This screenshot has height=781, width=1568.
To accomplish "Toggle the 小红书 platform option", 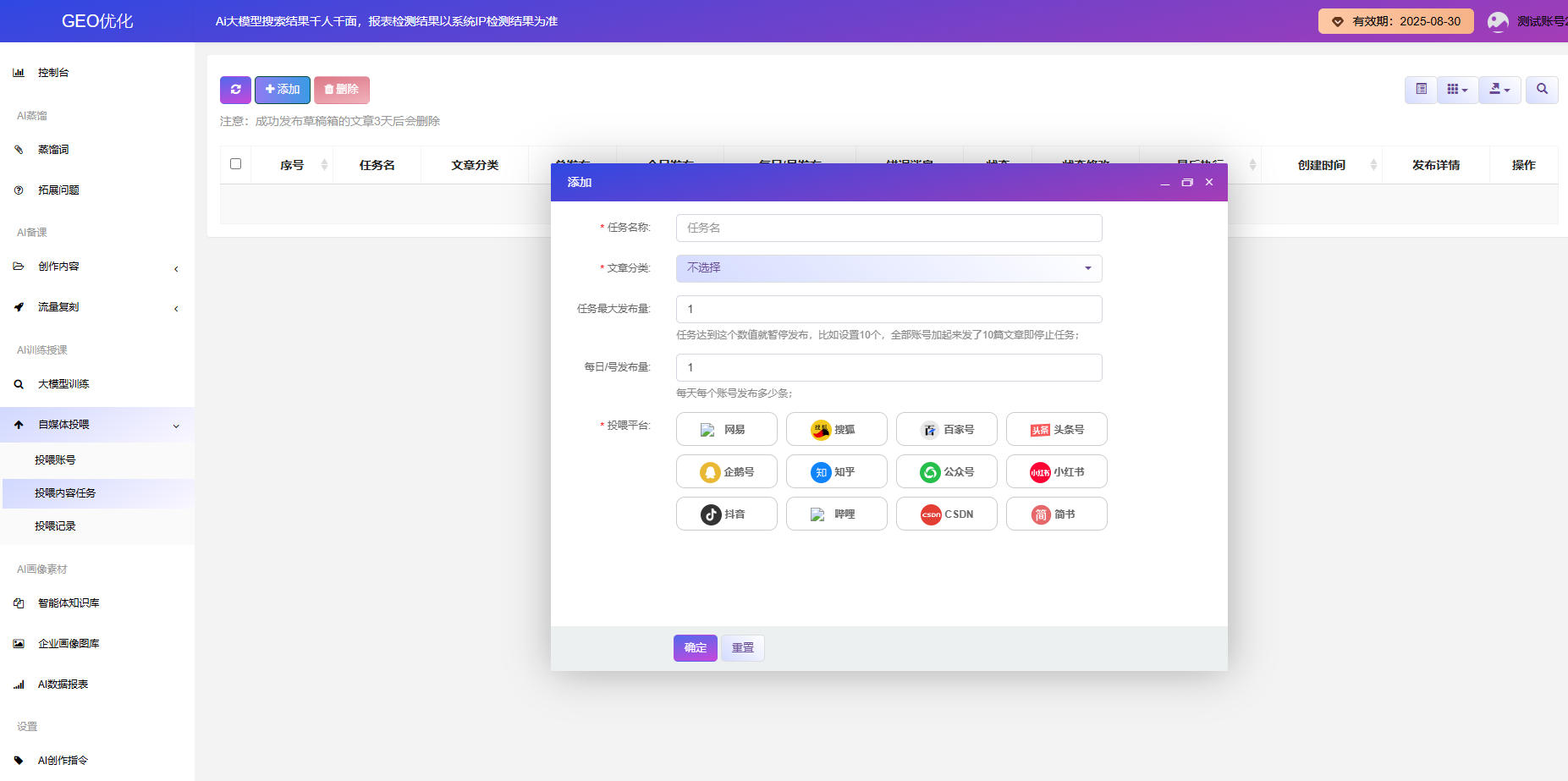I will (1056, 471).
